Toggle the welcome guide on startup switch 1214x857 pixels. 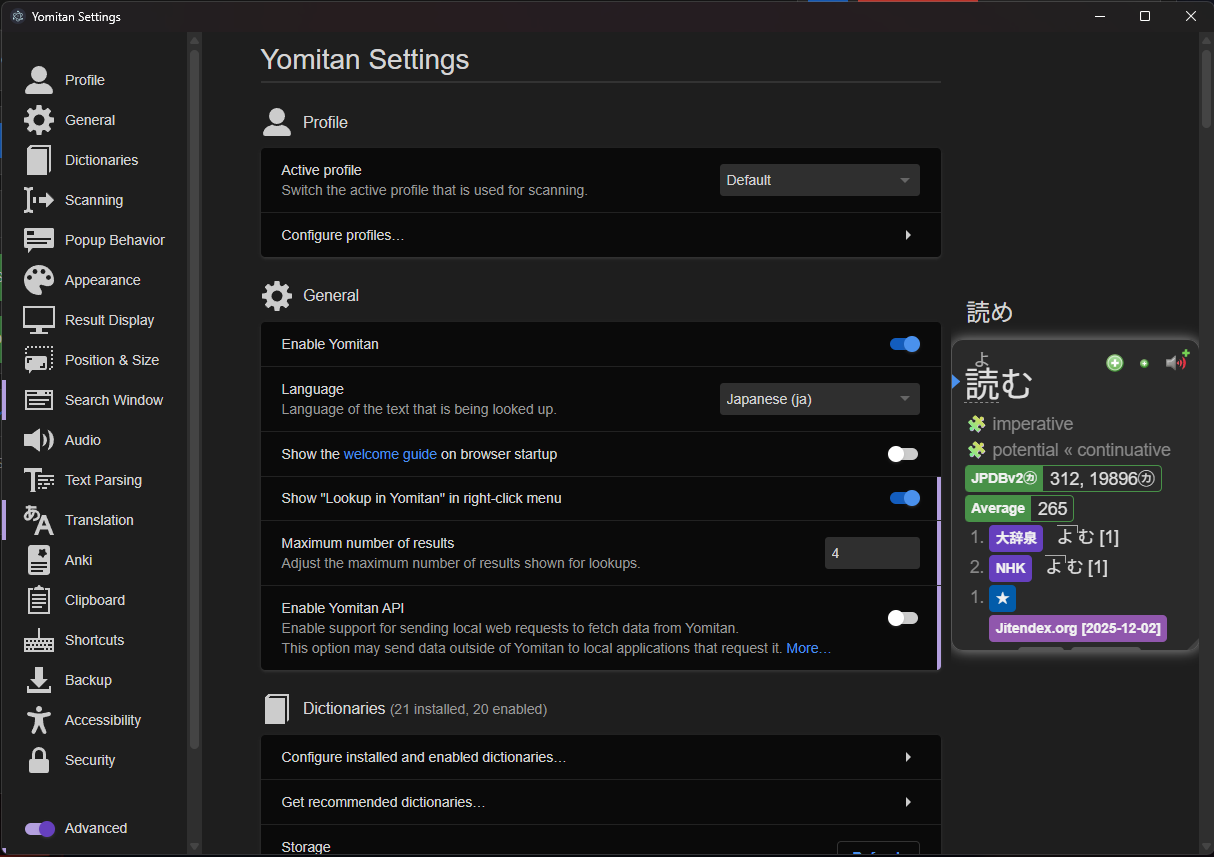[x=904, y=454]
